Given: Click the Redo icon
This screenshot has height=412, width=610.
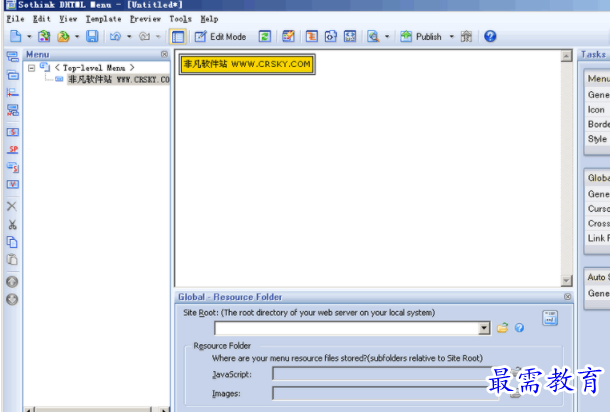Looking at the screenshot, I should click(144, 37).
